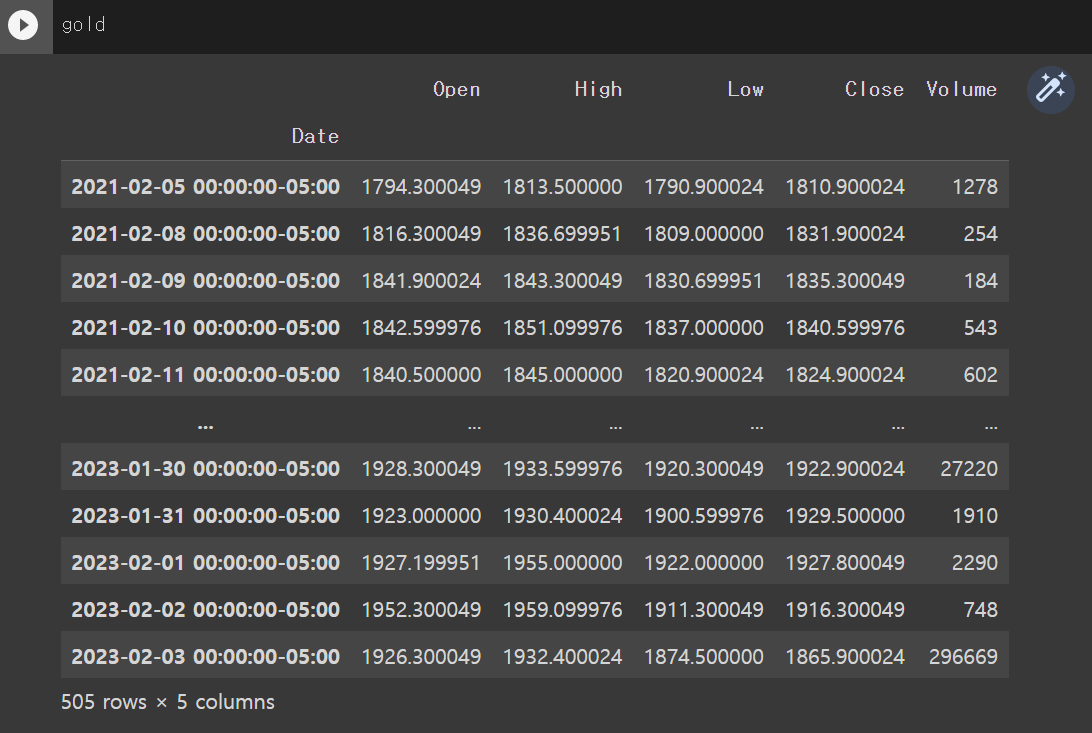Select the 2023-01-30 row label

pos(205,468)
